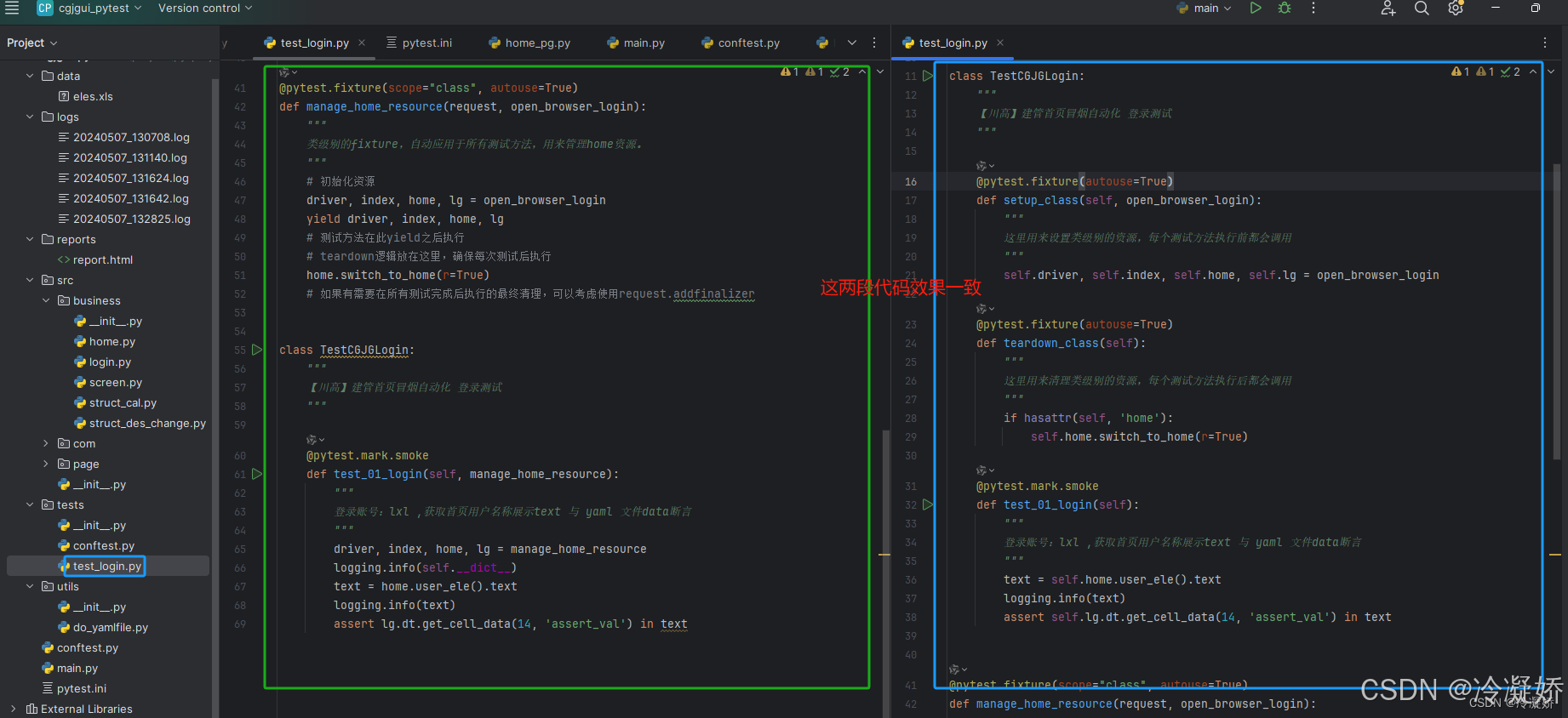Image resolution: width=1568 pixels, height=718 pixels.
Task: Expand External Libraries node
Action: pos(14,709)
